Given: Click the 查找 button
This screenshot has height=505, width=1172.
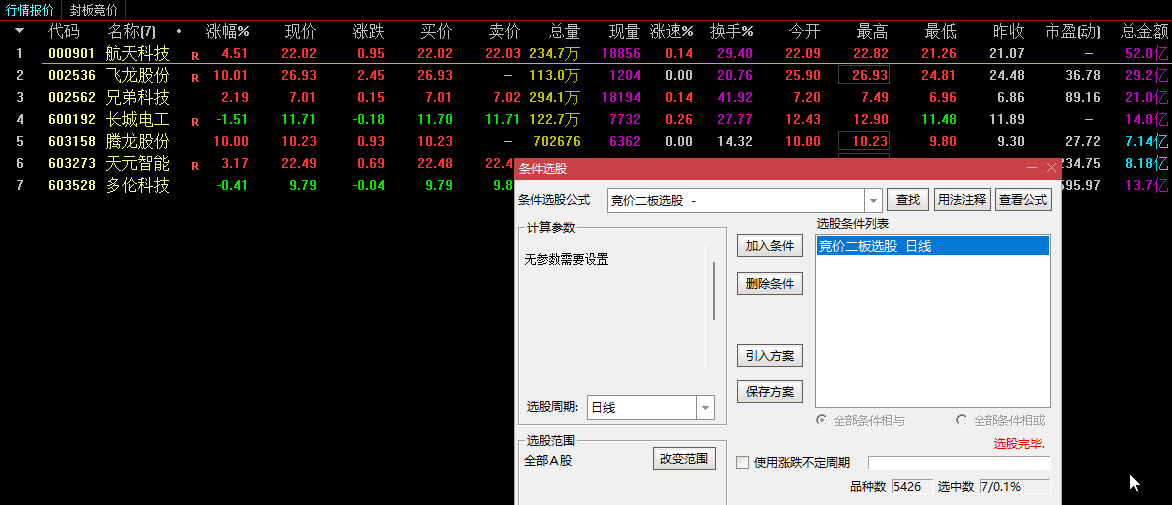Looking at the screenshot, I should coord(908,200).
